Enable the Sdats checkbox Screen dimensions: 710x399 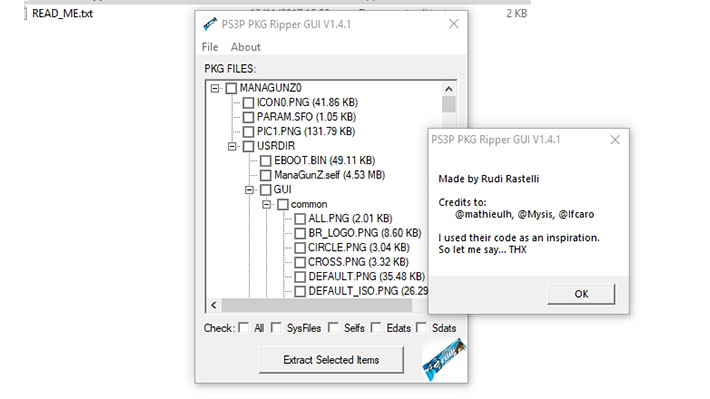(421, 327)
